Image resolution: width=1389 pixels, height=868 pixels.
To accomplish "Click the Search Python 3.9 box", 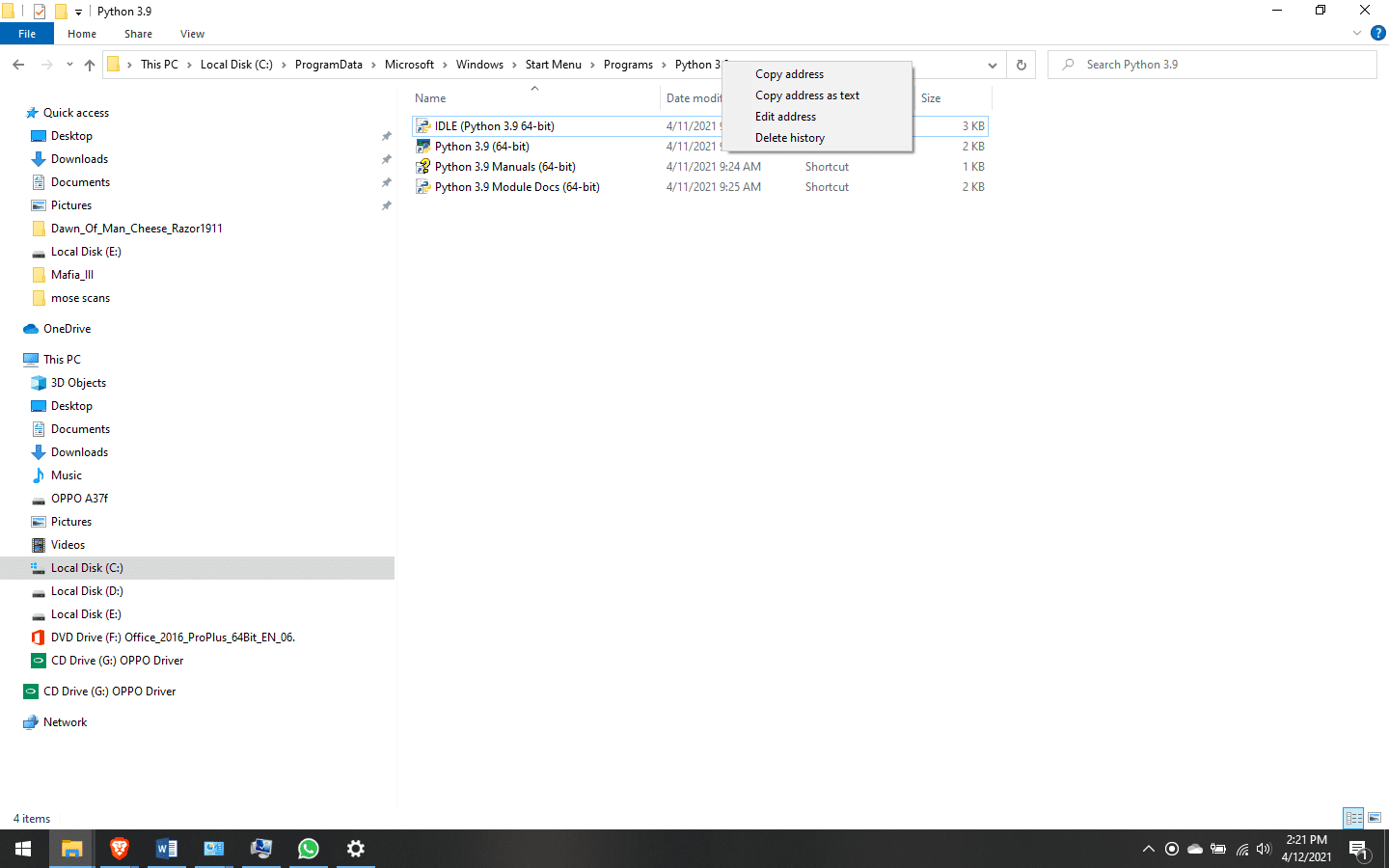I will [1212, 65].
